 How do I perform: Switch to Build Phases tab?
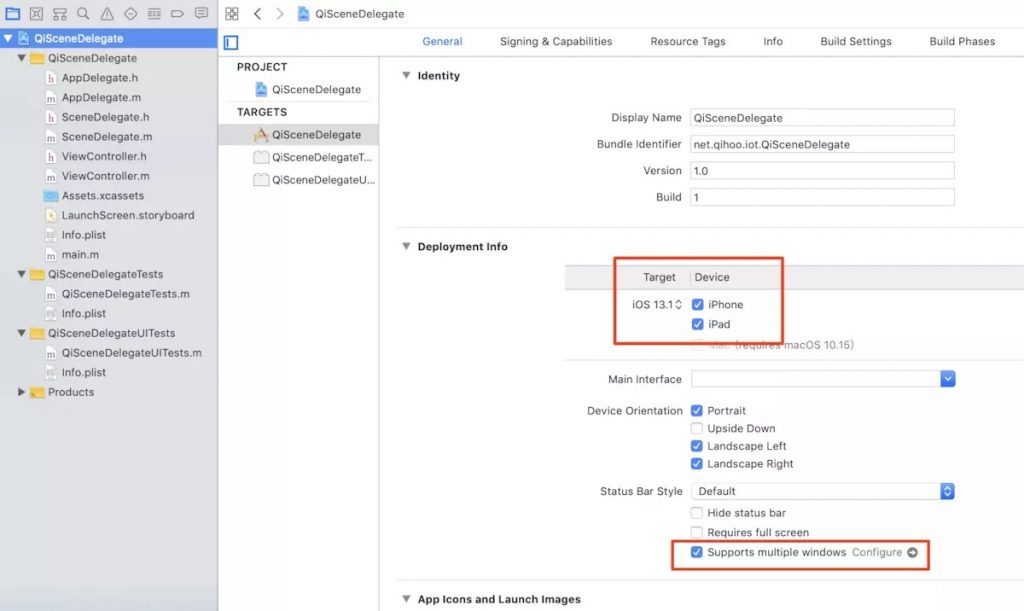962,41
